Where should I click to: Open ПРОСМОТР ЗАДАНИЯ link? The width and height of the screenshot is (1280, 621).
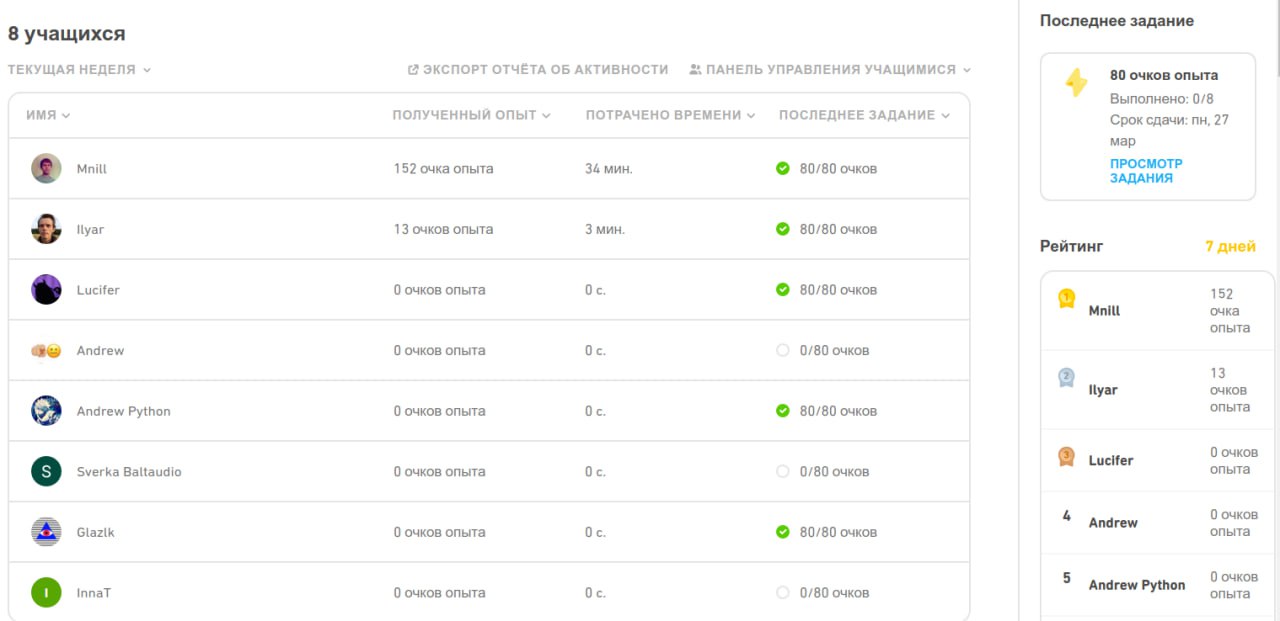point(1146,171)
